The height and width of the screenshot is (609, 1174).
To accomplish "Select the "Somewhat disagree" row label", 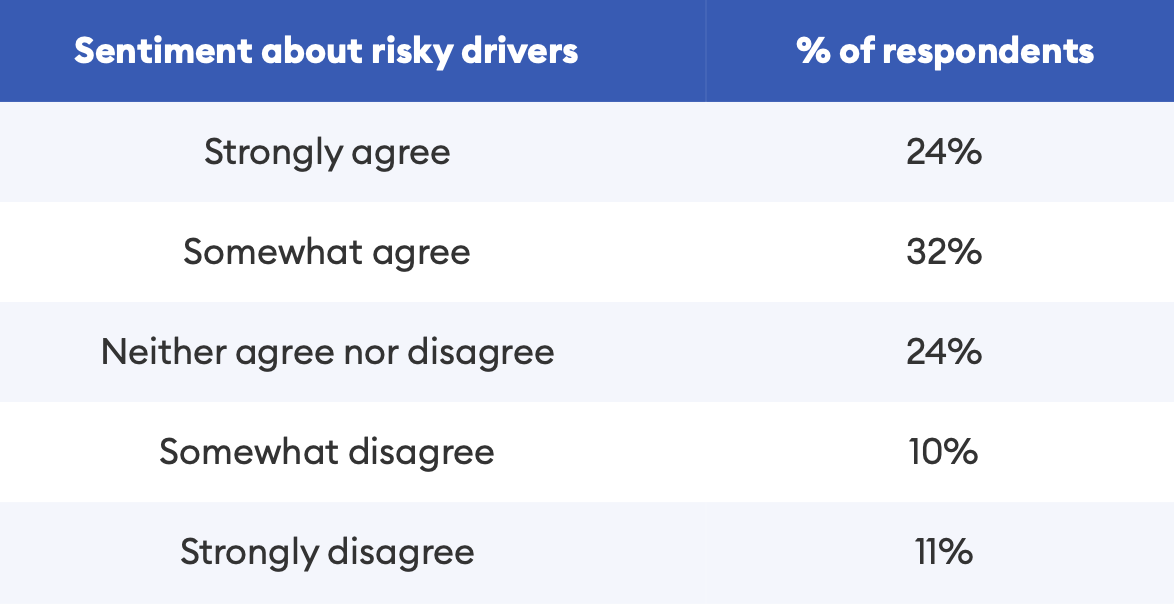I will pyautogui.click(x=327, y=452).
